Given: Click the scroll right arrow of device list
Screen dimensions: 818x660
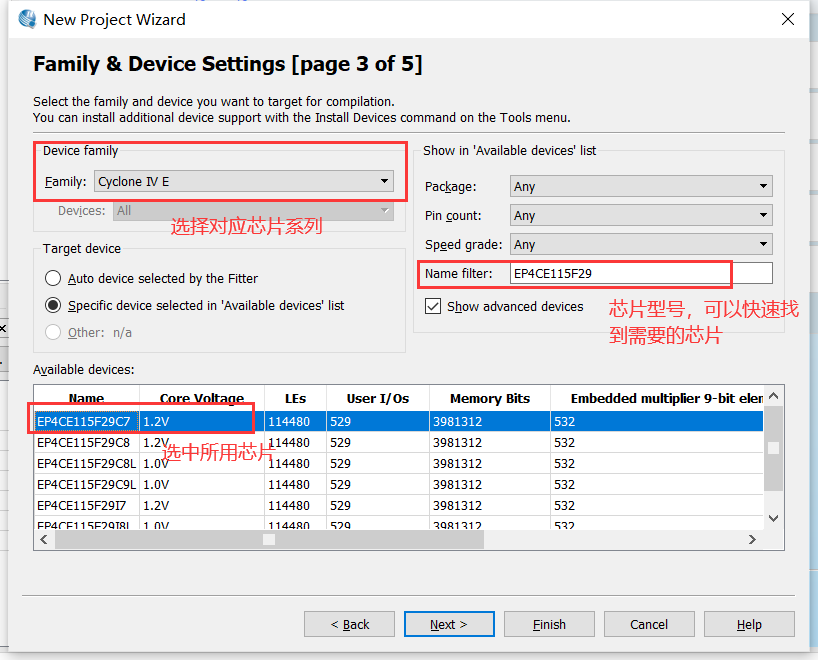Looking at the screenshot, I should pos(752,539).
